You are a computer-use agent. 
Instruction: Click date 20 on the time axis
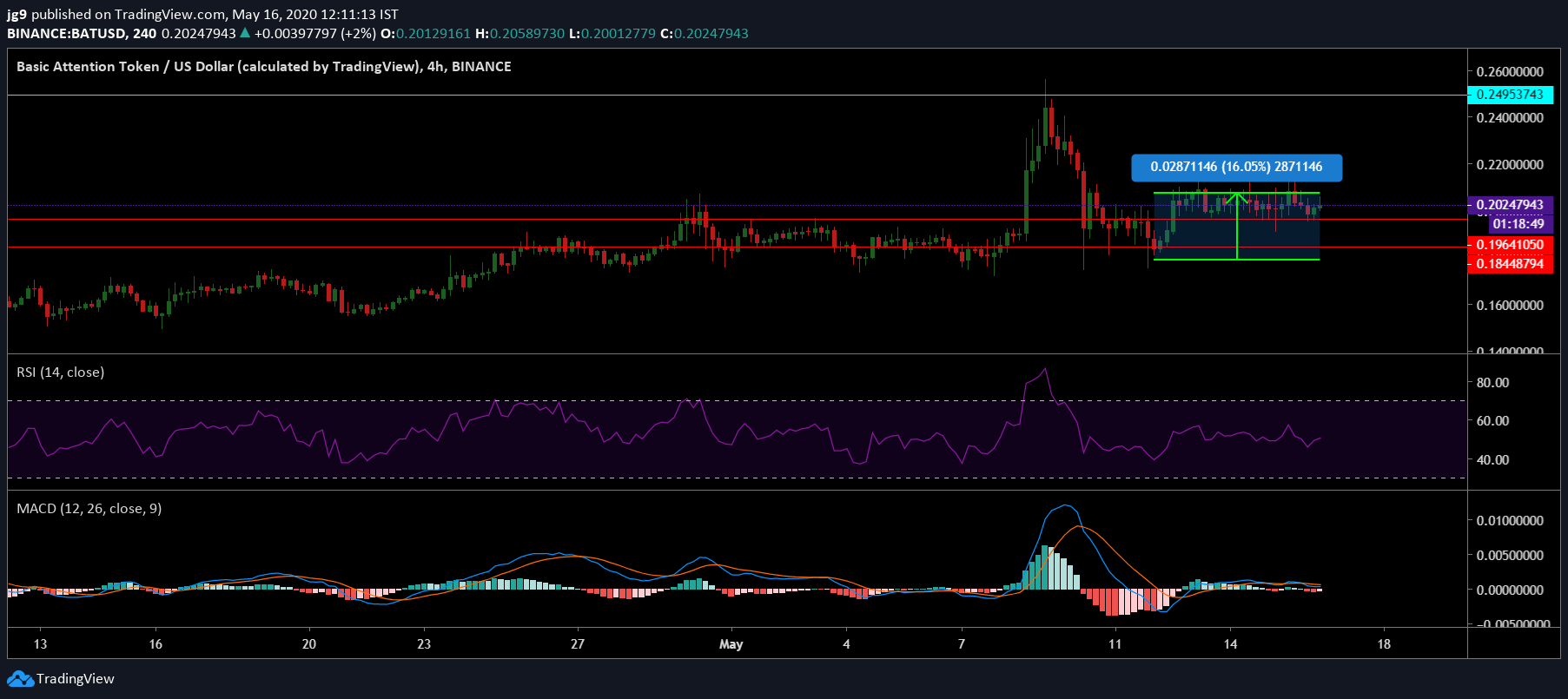[x=309, y=644]
